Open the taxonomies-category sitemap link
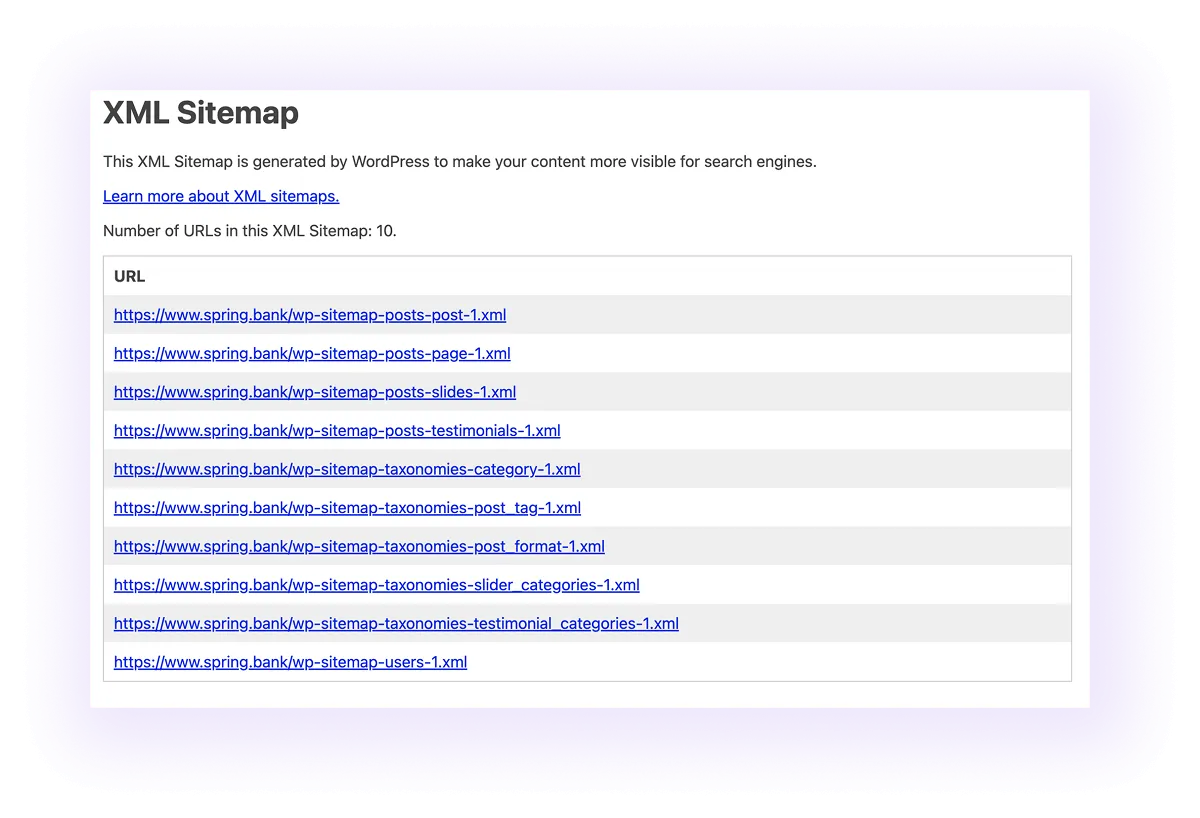Screen dimensions: 1200x818 (x=347, y=469)
